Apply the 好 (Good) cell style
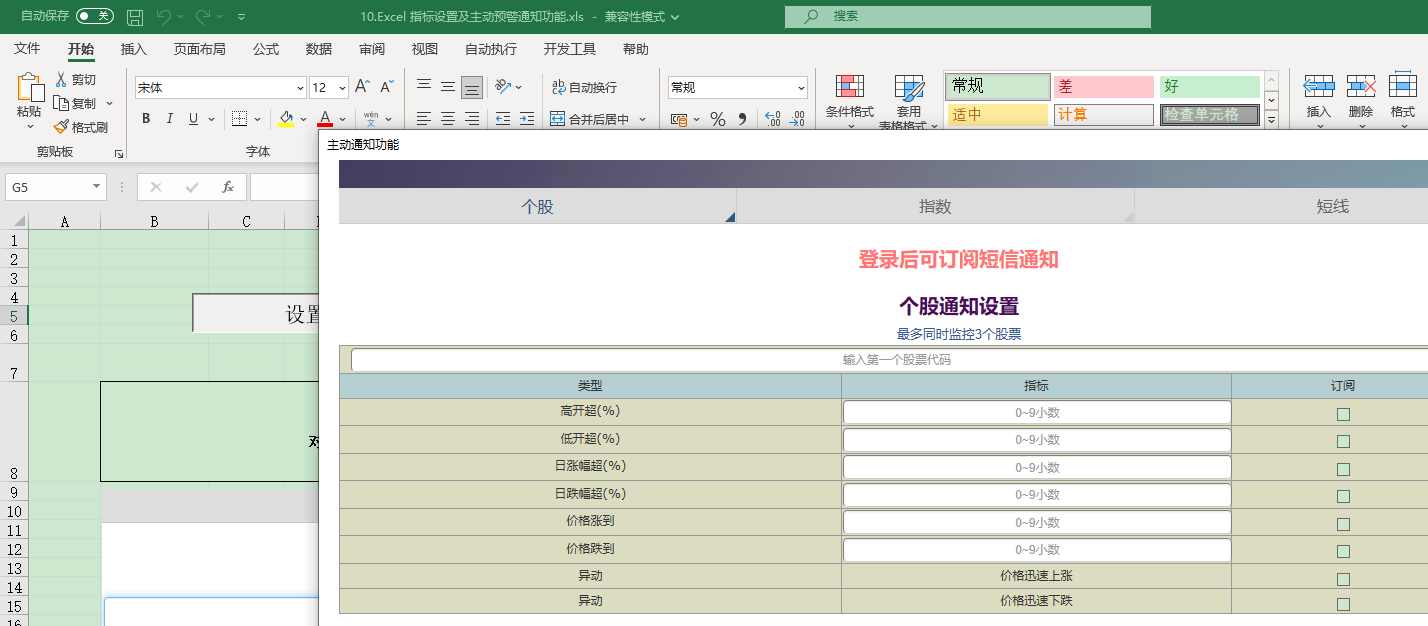The image size is (1428, 626). click(x=1209, y=87)
